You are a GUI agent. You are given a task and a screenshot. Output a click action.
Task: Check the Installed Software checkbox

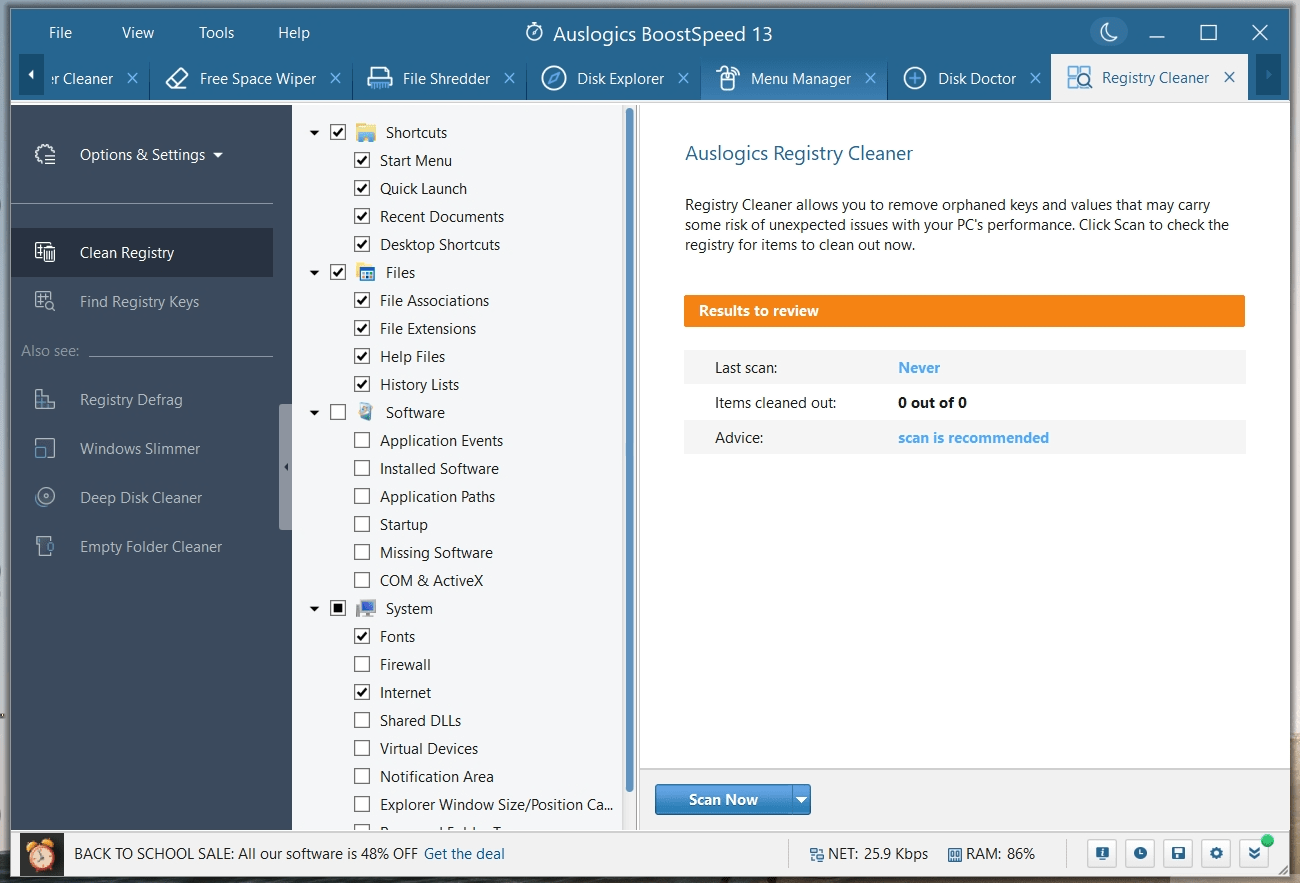pos(362,468)
